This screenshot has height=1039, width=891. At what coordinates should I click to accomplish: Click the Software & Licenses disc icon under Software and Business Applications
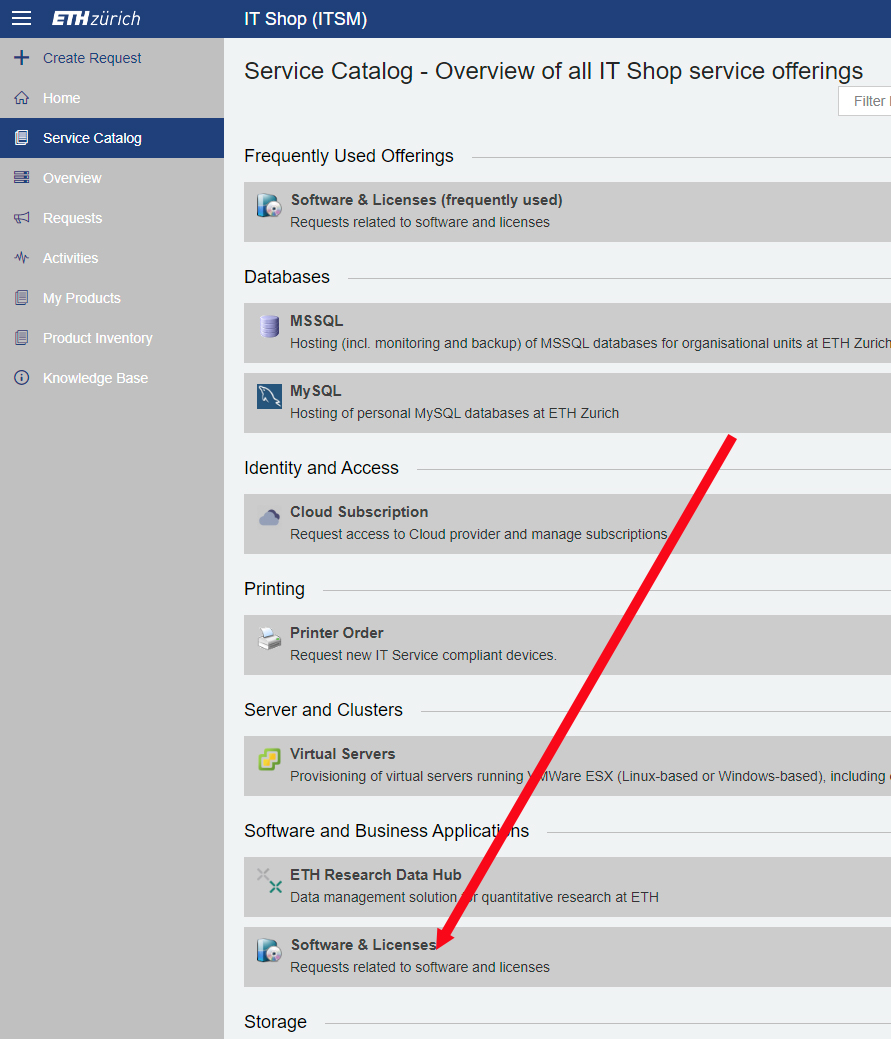tap(269, 951)
